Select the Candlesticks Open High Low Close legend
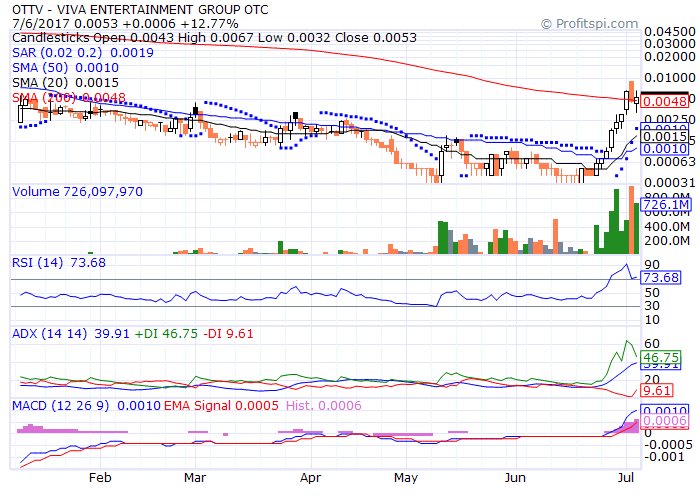The height and width of the screenshot is (500, 700). pyautogui.click(x=214, y=38)
